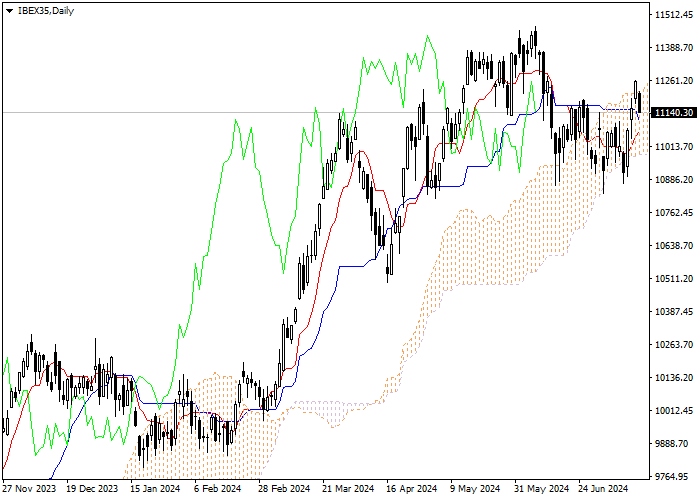The height and width of the screenshot is (500, 700).
Task: Click the 27 Nov 2023 date label
Action: click(x=29, y=489)
